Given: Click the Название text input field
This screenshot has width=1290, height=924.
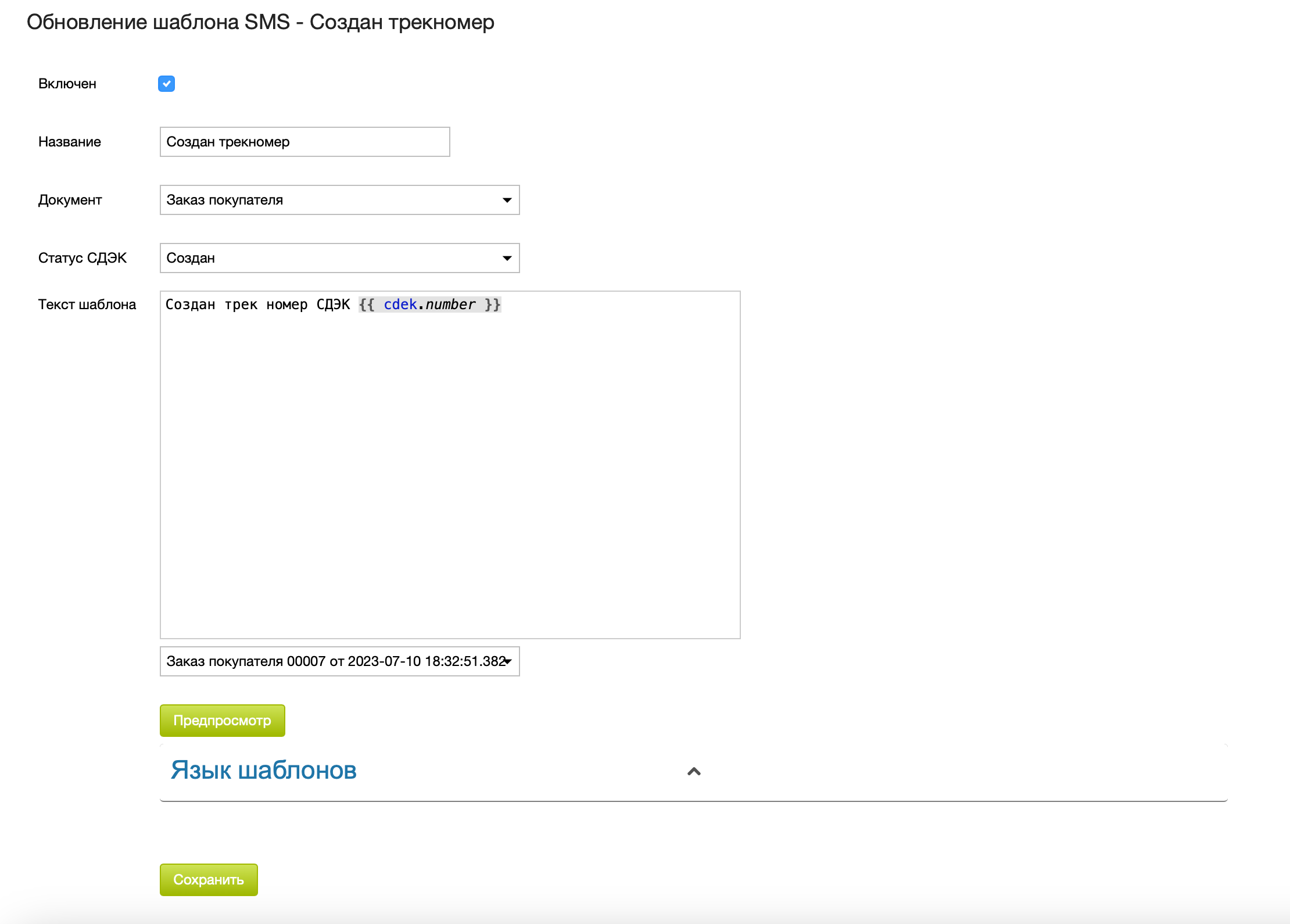Looking at the screenshot, I should pos(304,142).
